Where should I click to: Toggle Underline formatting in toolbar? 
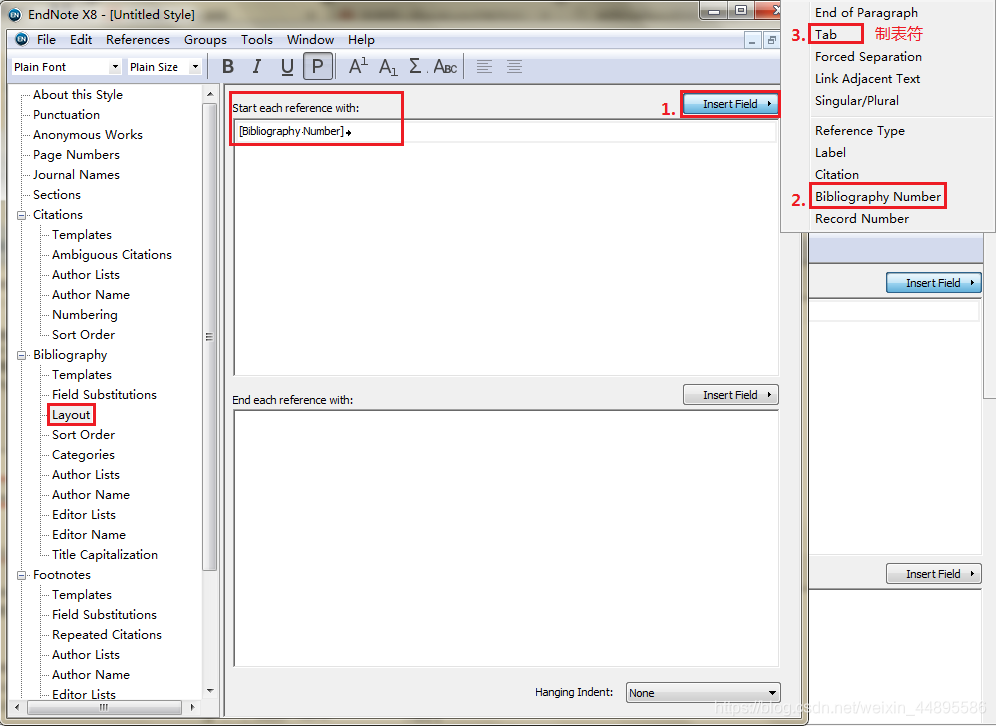tap(286, 67)
